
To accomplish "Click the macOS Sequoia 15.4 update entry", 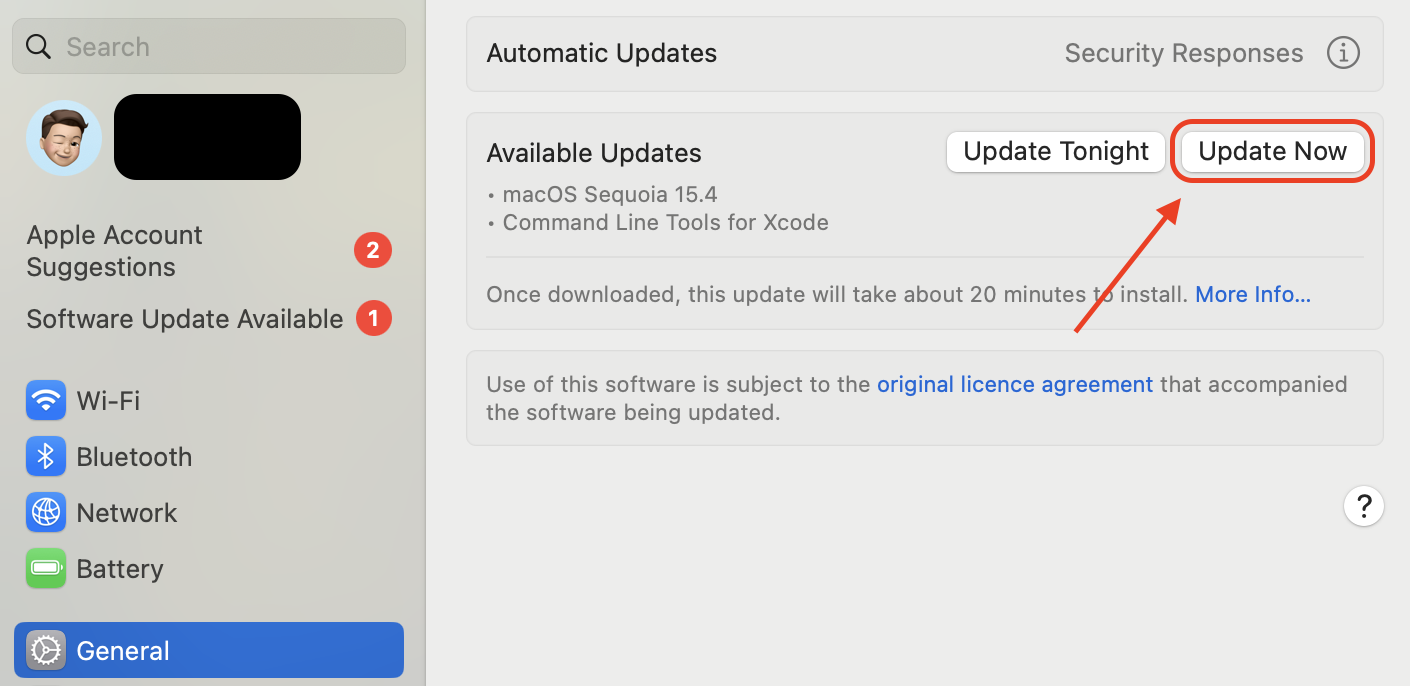I will point(611,194).
